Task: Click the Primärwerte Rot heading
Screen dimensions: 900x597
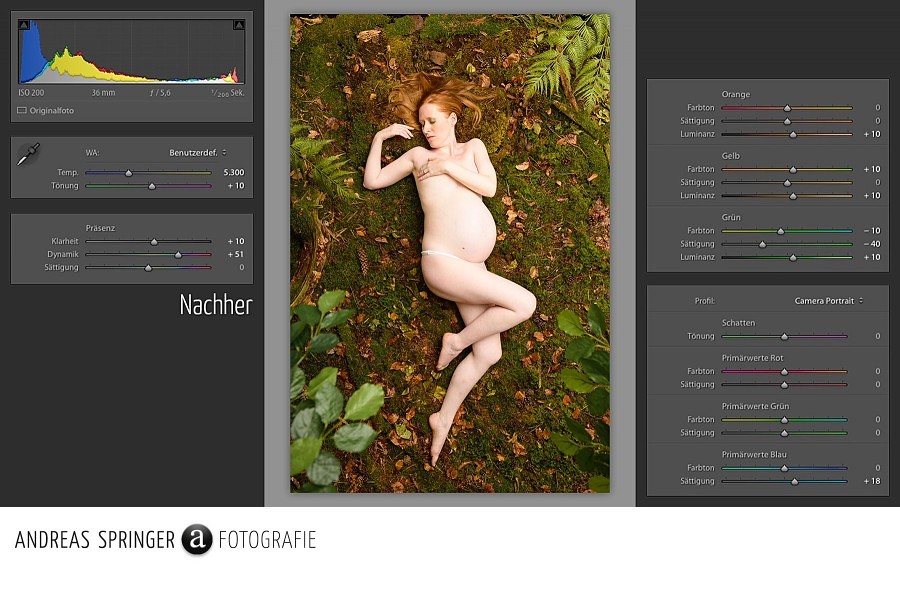Action: (x=752, y=358)
